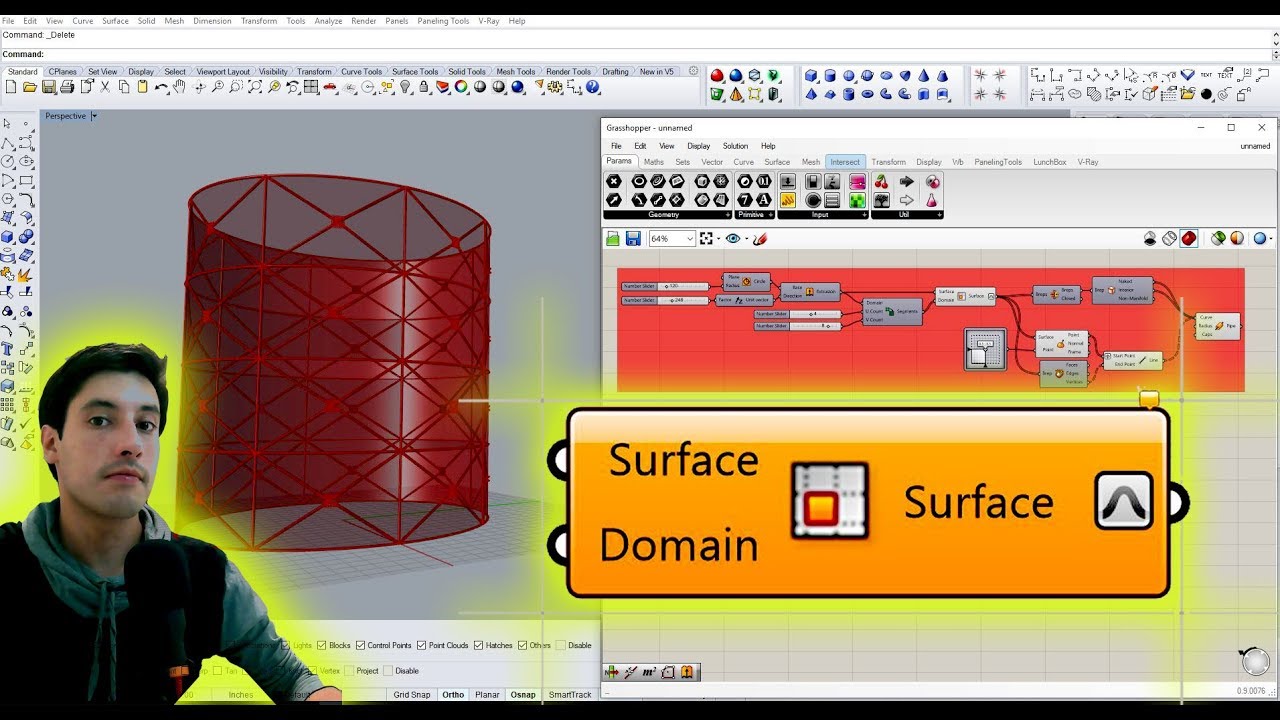Switch to the Curve Tools tab

coord(361,72)
